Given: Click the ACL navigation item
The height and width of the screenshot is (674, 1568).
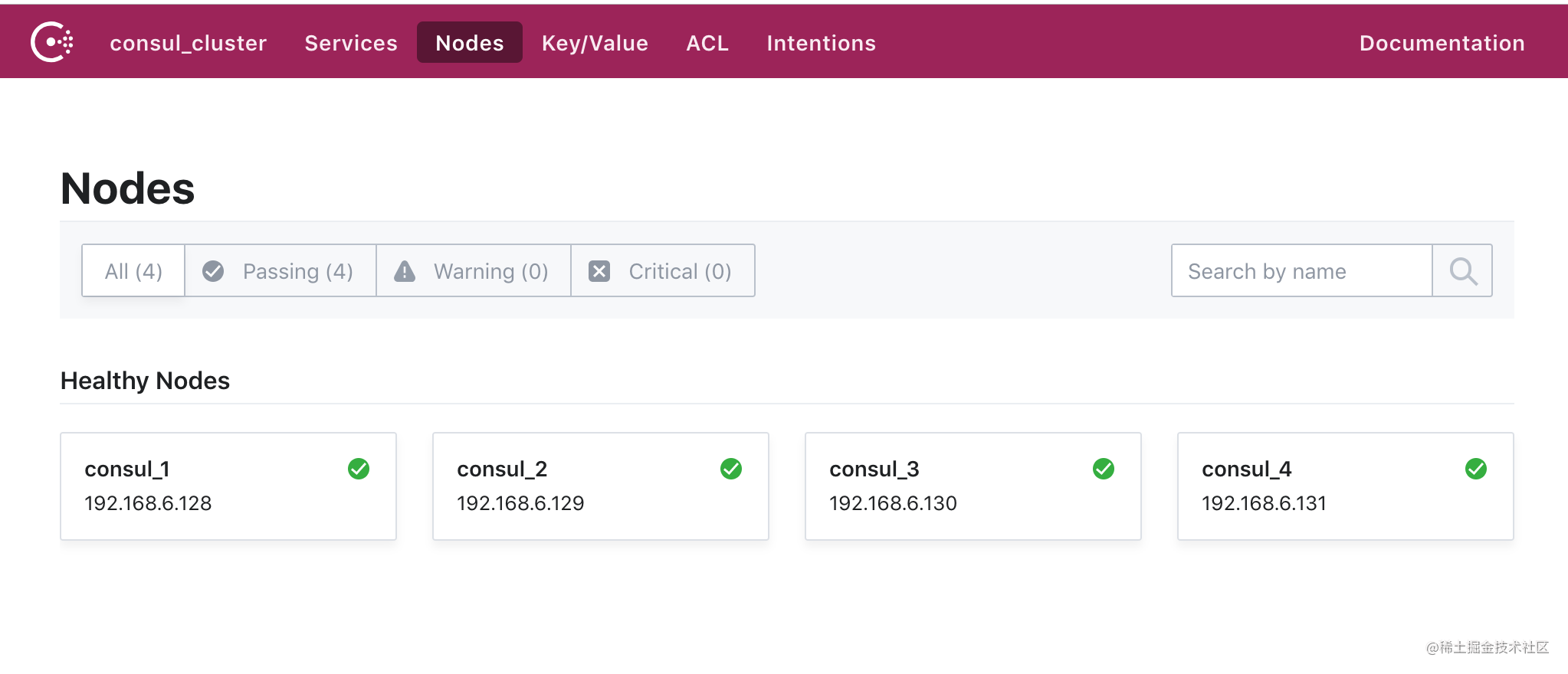Looking at the screenshot, I should tap(707, 42).
